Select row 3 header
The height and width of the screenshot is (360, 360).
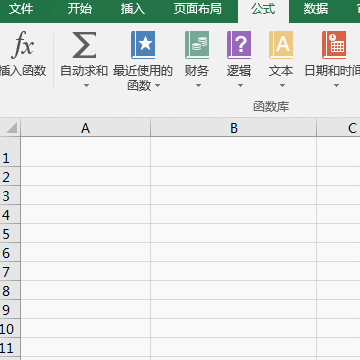click(10, 195)
